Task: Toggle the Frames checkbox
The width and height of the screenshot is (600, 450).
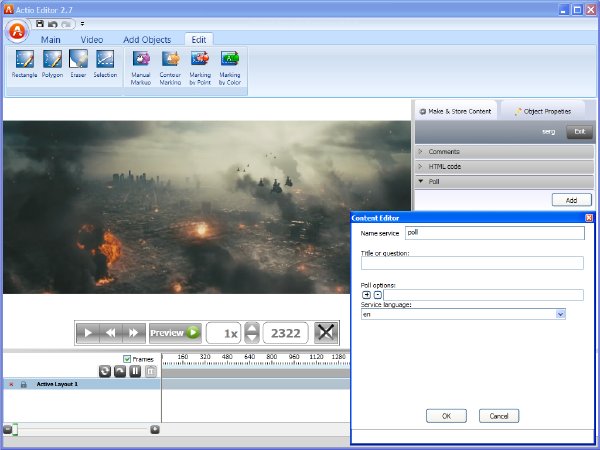Action: [x=127, y=359]
